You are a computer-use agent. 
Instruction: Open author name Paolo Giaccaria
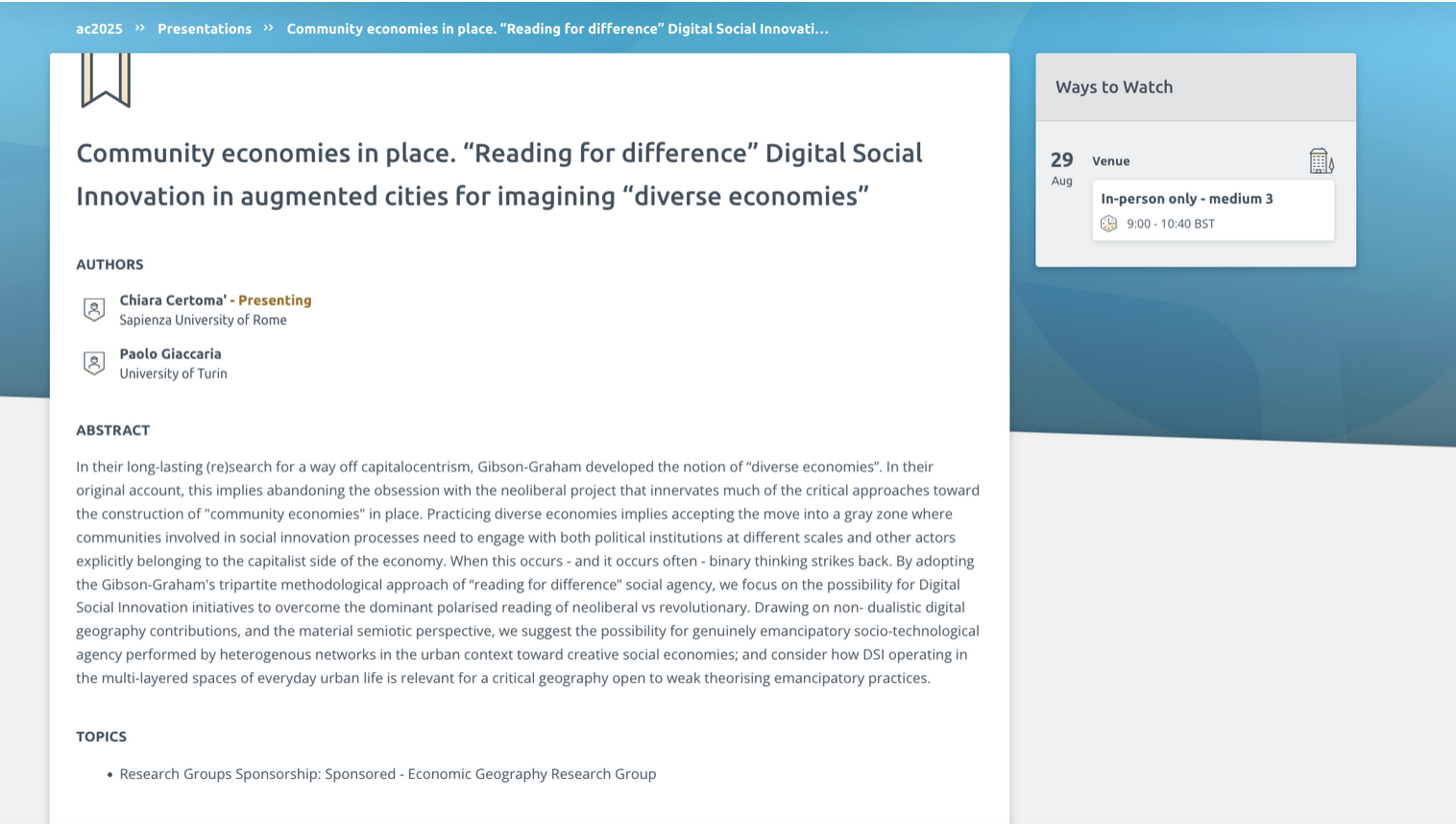coord(170,353)
